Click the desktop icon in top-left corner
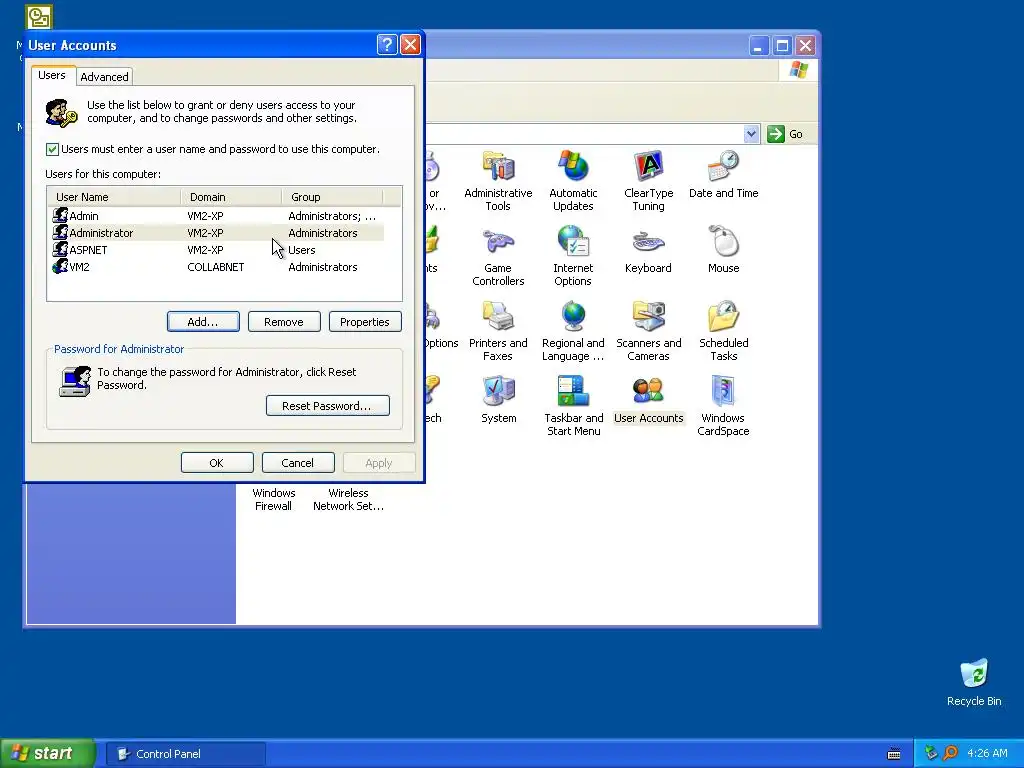 point(39,17)
